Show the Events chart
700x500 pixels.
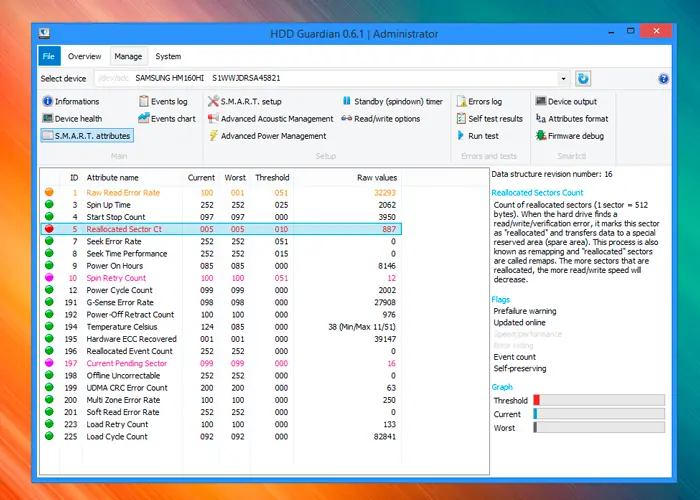pos(167,119)
